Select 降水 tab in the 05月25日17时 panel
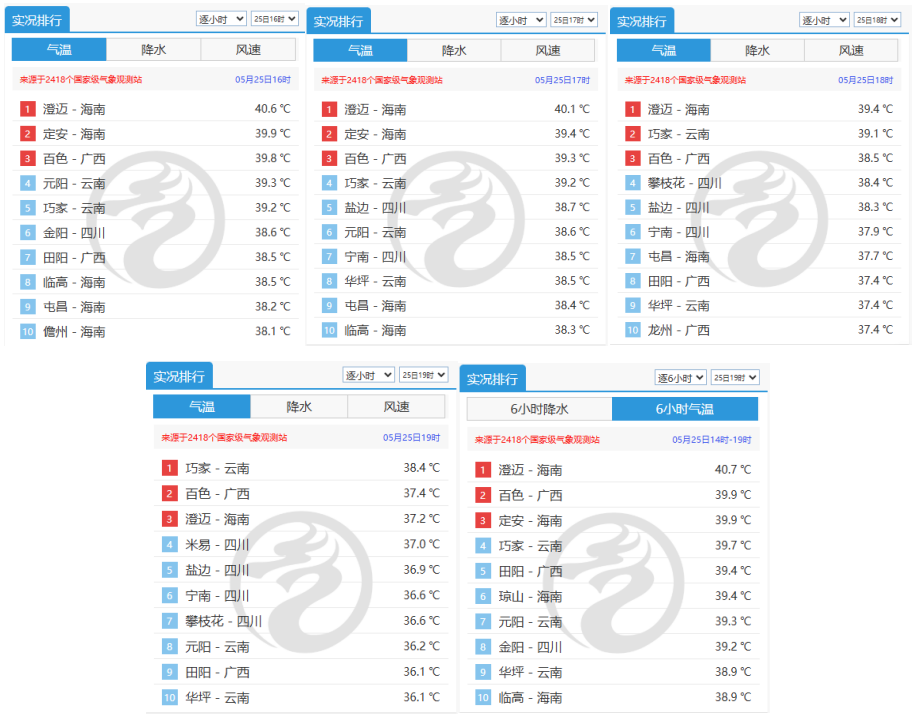915x720 pixels. [x=454, y=51]
